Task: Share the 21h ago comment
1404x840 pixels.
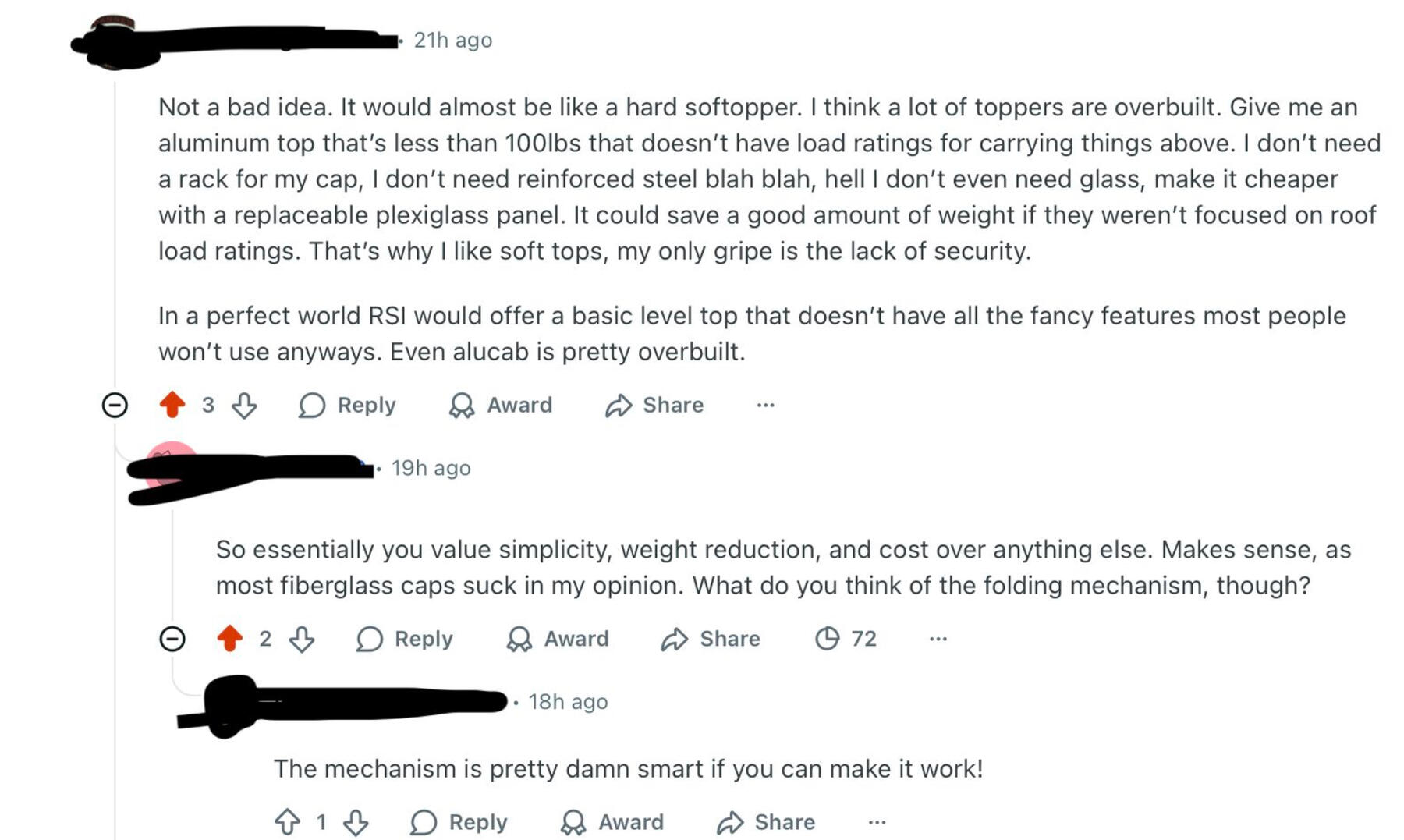Action: [654, 405]
